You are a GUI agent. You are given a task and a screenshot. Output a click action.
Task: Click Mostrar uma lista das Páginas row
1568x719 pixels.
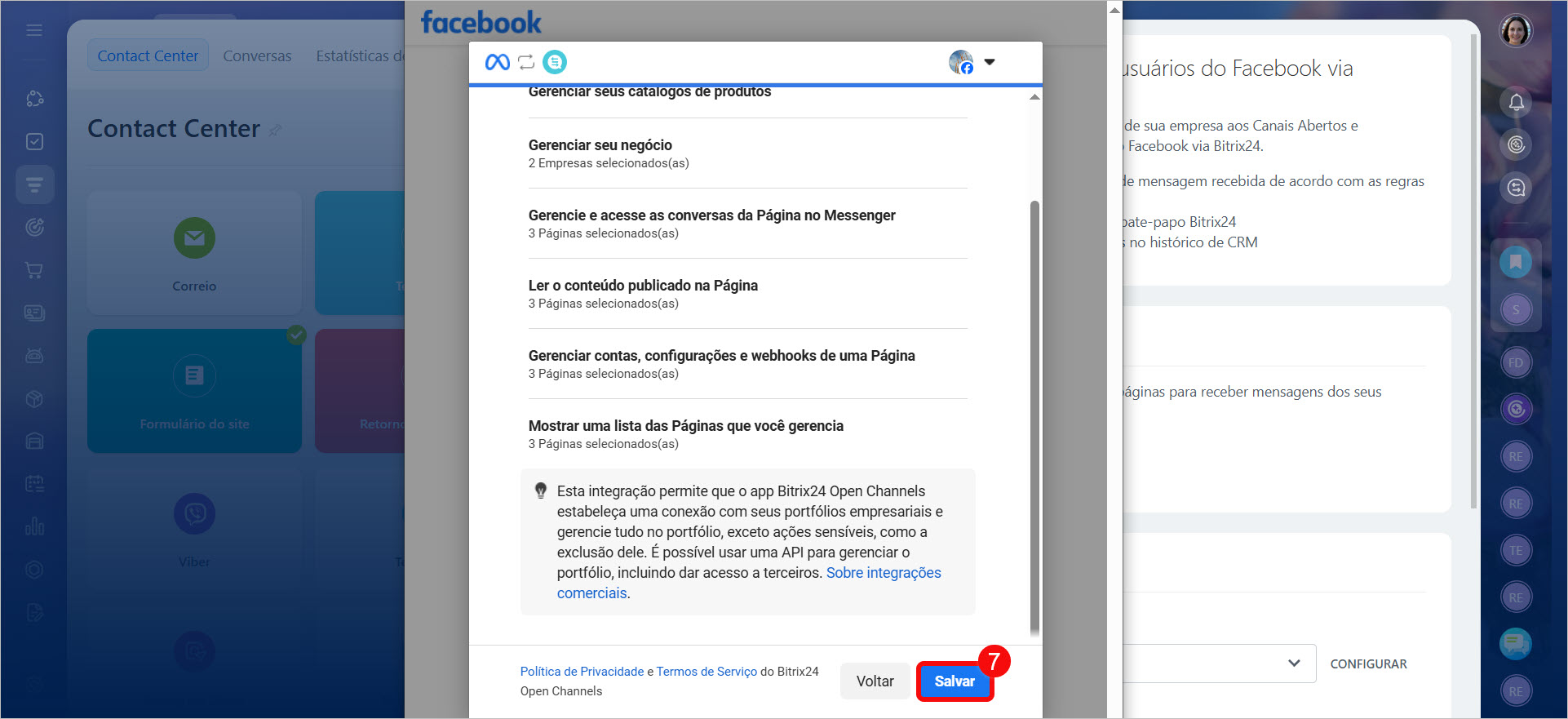747,434
